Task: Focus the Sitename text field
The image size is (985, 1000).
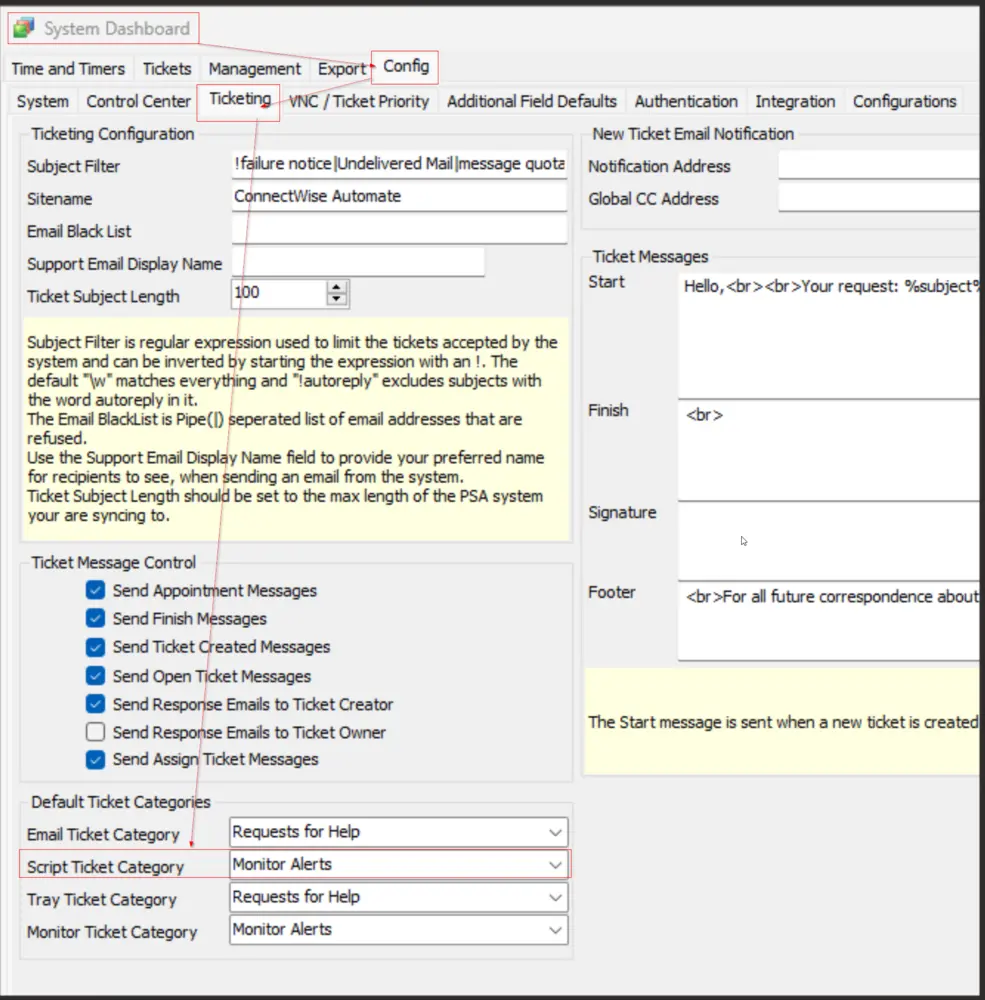Action: (399, 197)
